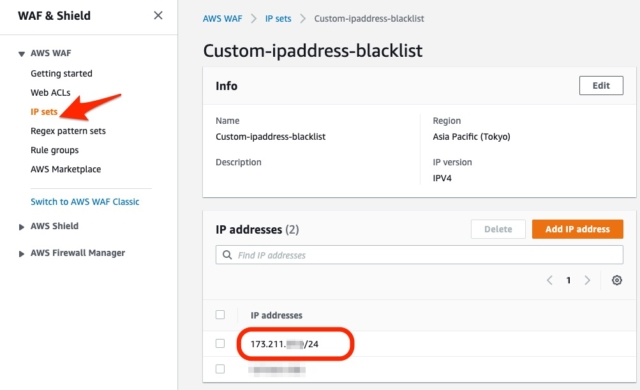Collapse the AWS WAF tree section
Viewport: 640px width, 390px height.
(x=22, y=54)
